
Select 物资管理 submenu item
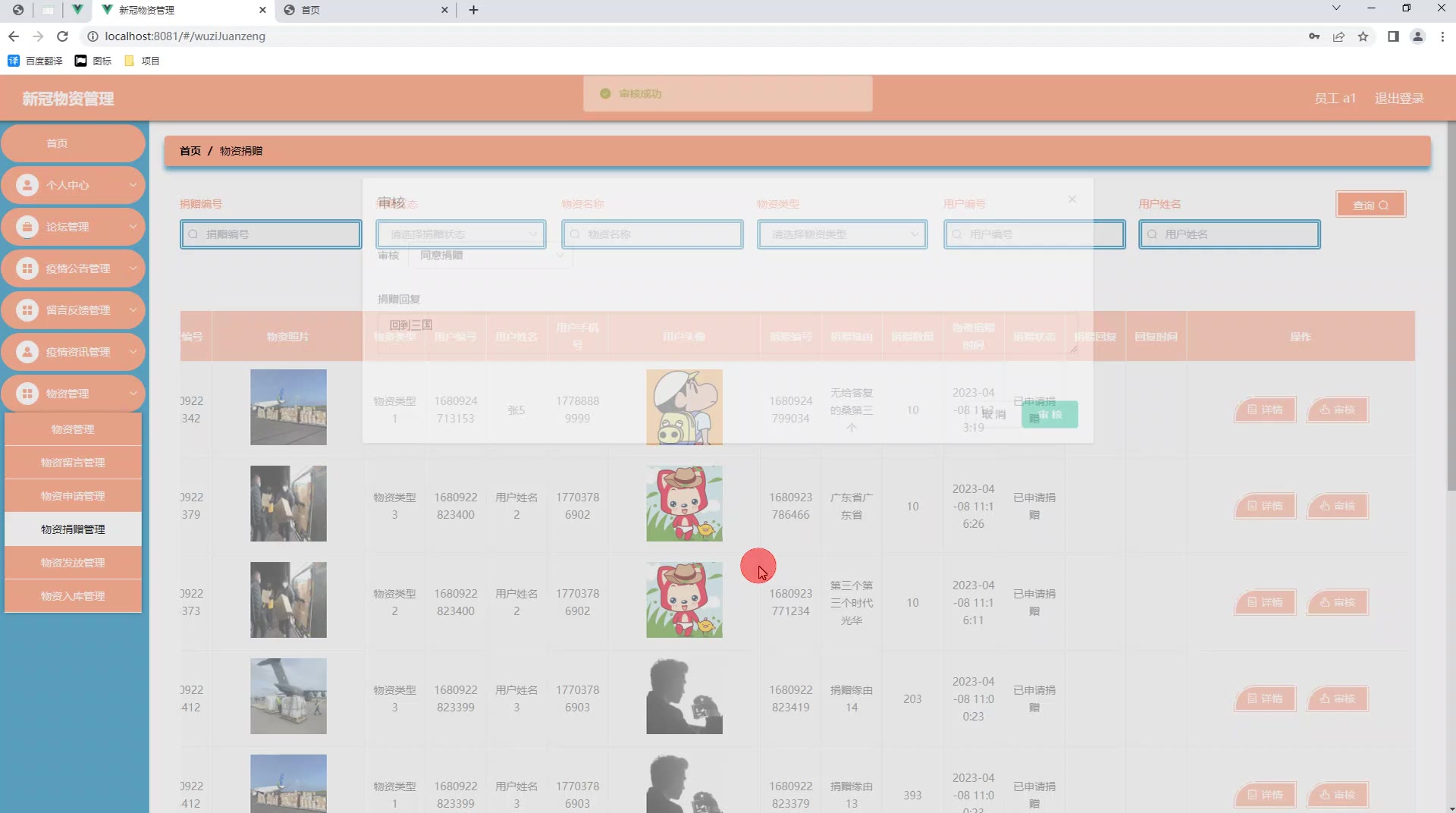pos(73,429)
